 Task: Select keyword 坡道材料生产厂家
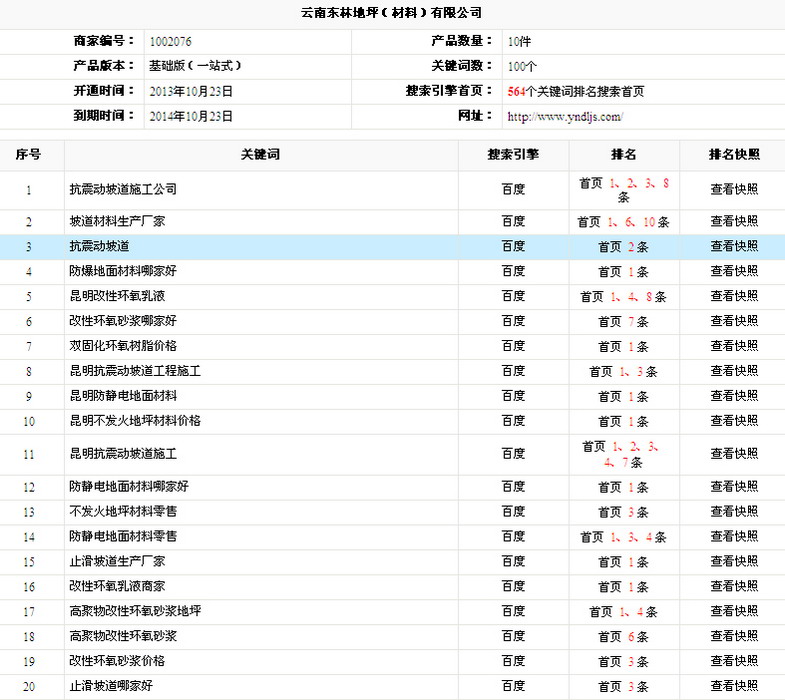(x=117, y=221)
